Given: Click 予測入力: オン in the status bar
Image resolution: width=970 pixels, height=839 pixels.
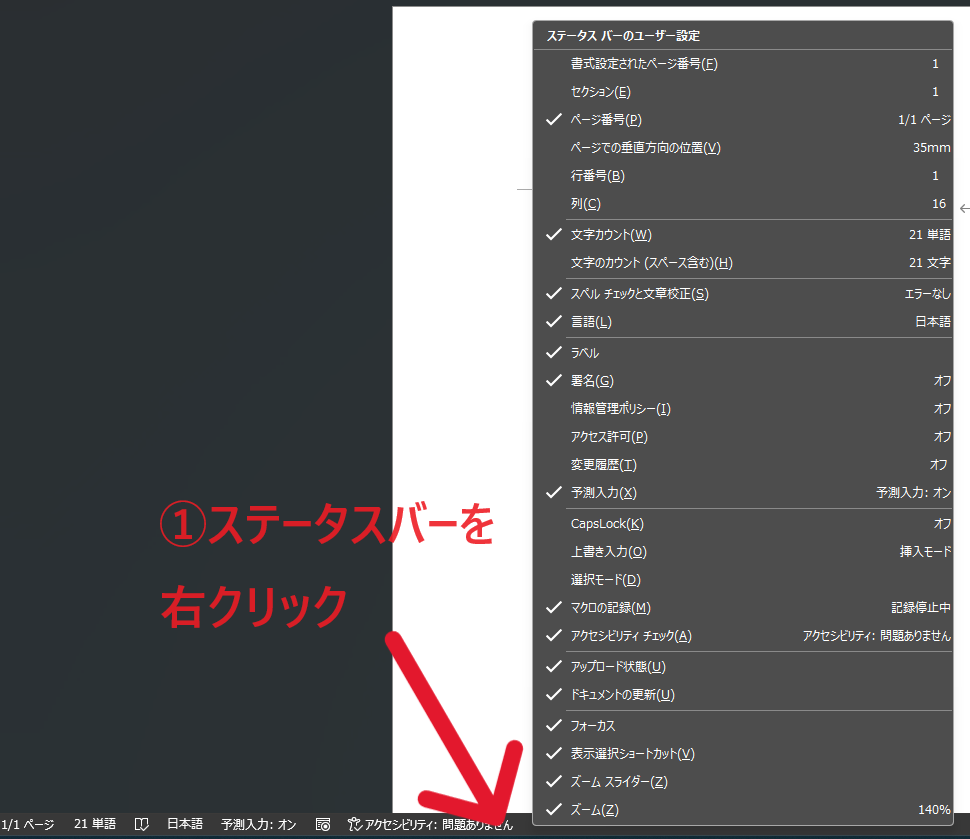Looking at the screenshot, I should [x=259, y=824].
